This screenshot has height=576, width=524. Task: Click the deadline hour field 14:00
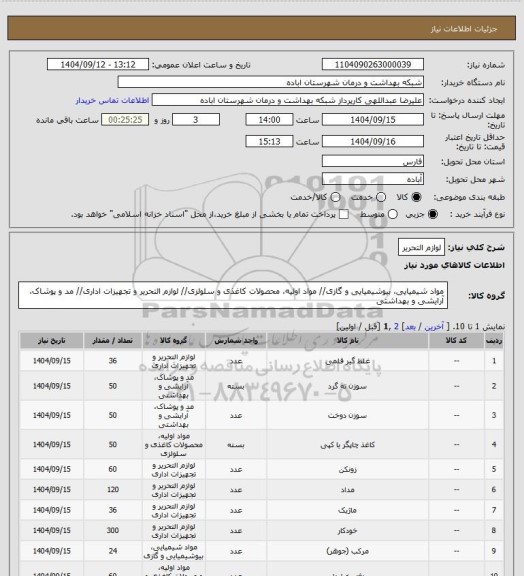coord(269,120)
